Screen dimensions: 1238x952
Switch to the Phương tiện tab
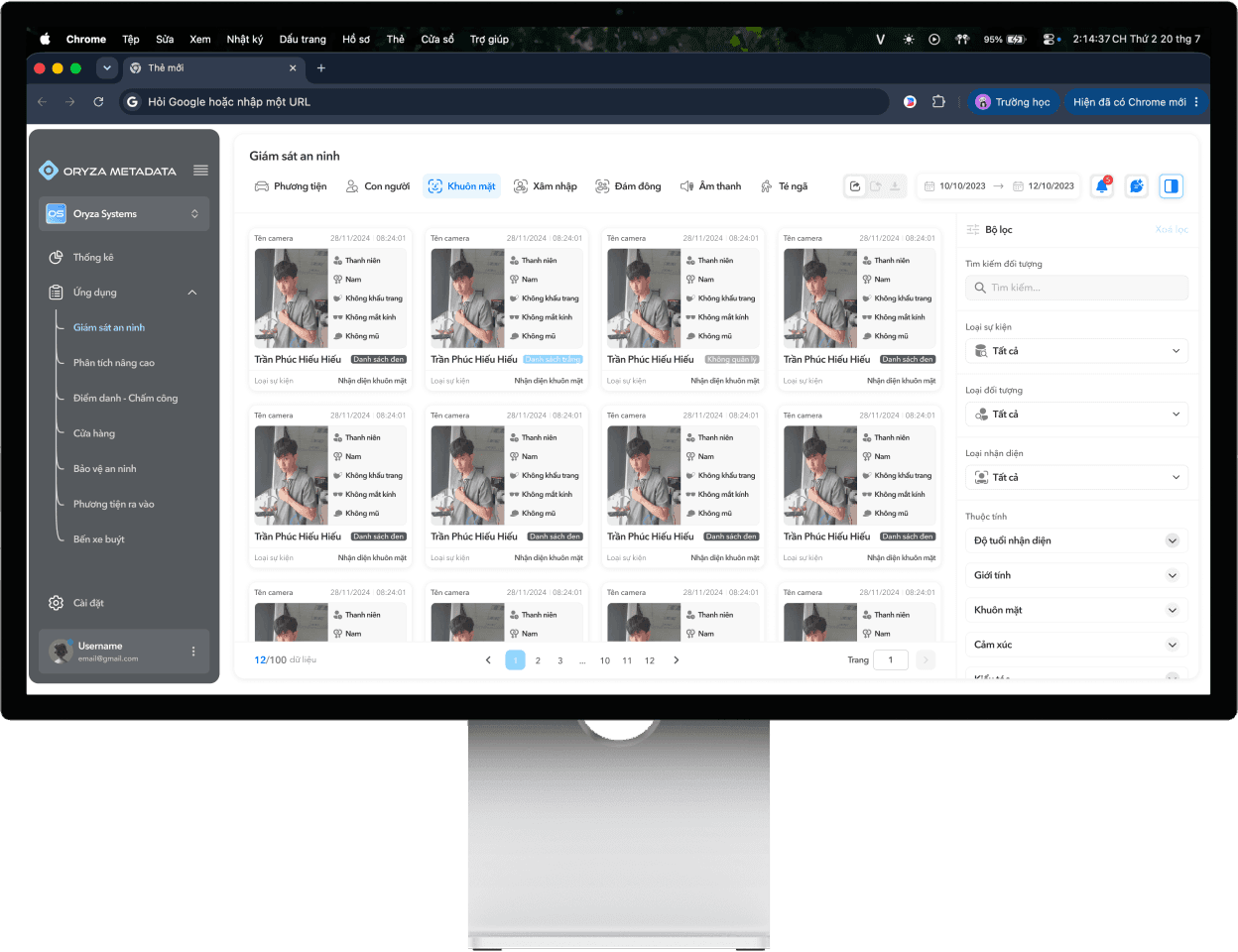click(291, 186)
